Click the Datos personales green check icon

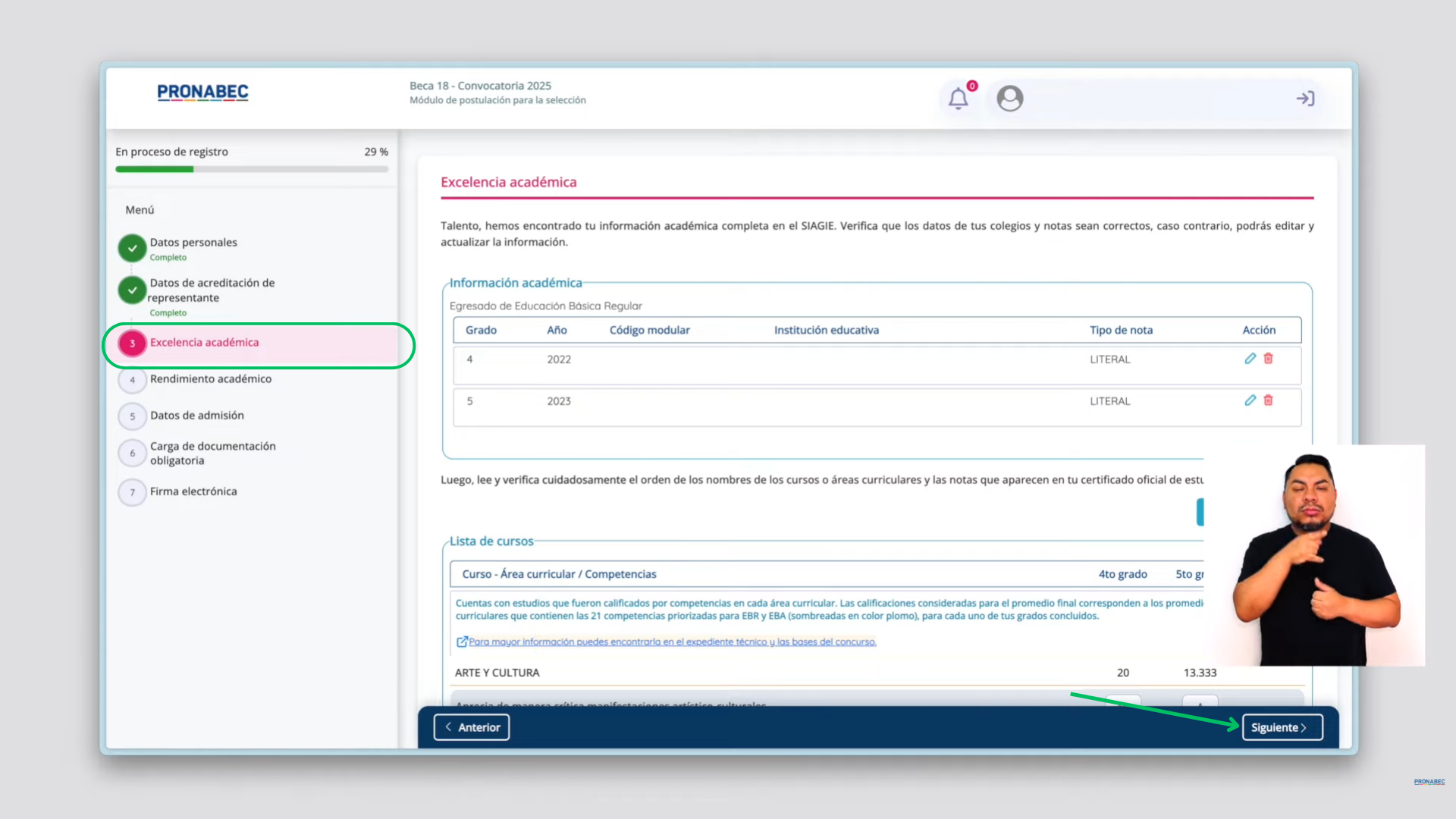pyautogui.click(x=132, y=248)
